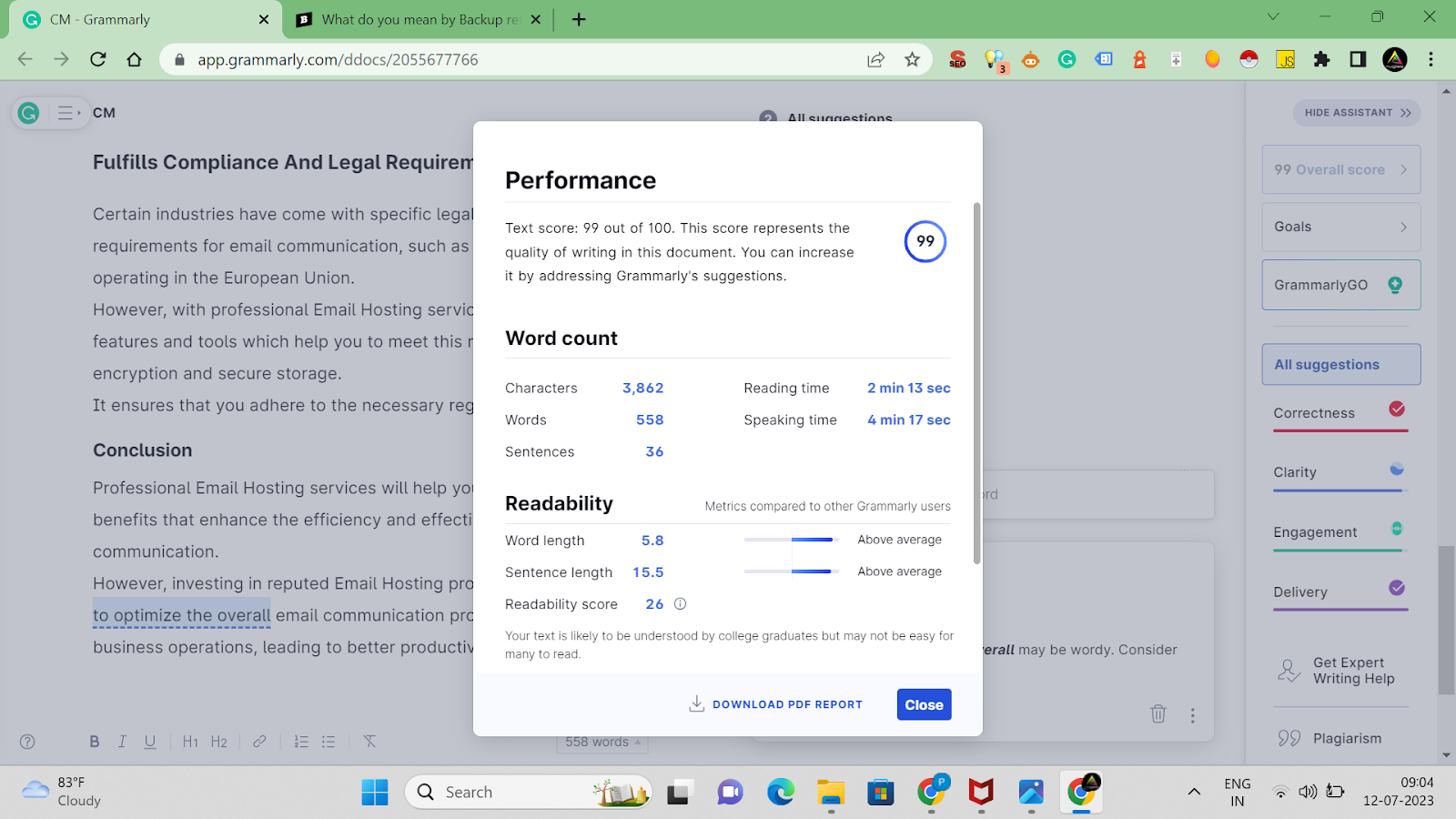Open the help question mark icon
1456x819 pixels.
coord(27,742)
